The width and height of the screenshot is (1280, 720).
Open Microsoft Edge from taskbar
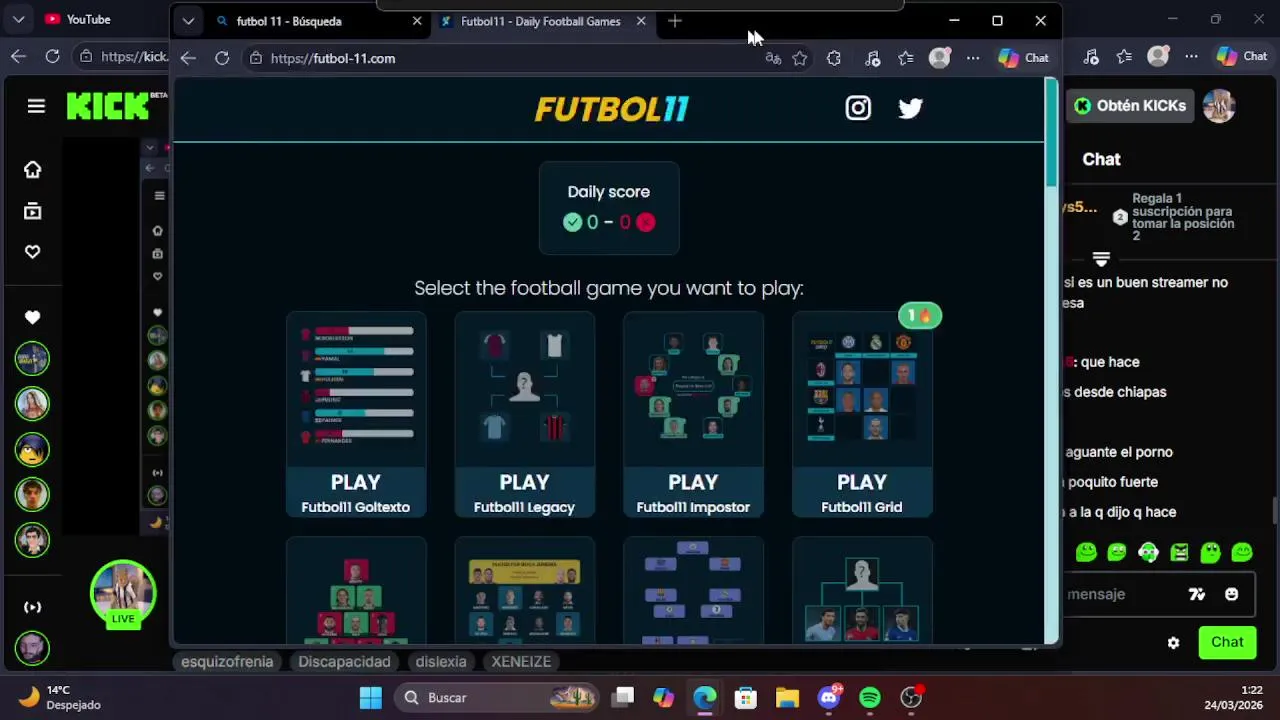point(705,697)
